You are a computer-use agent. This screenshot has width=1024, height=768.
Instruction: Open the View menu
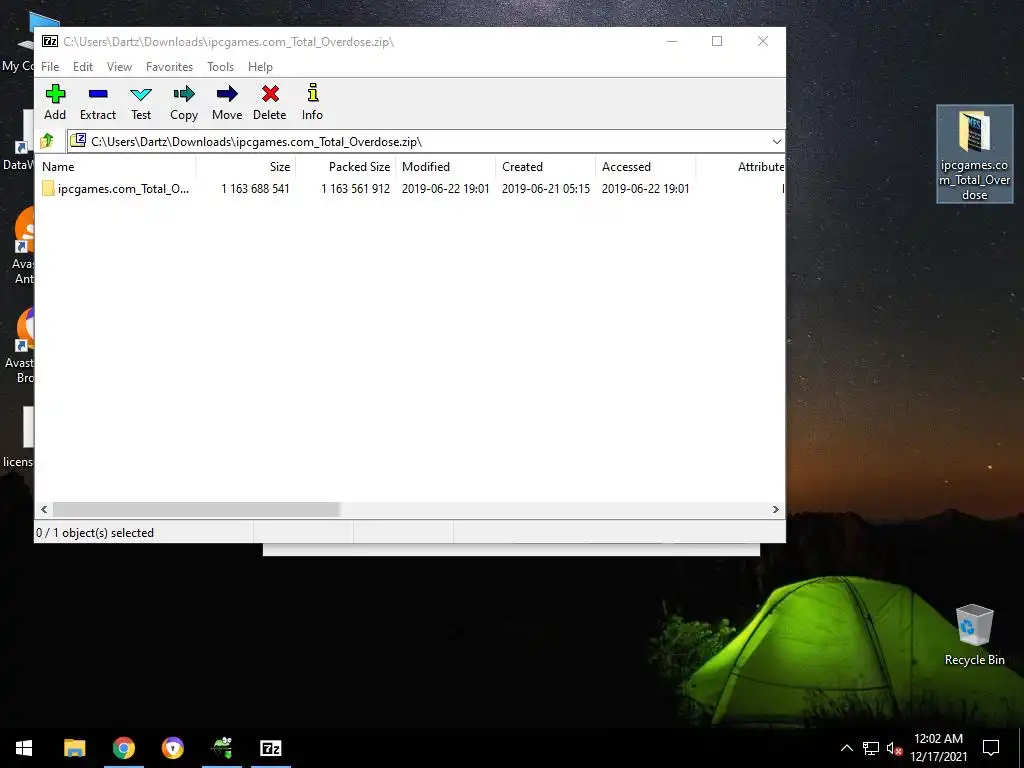120,67
